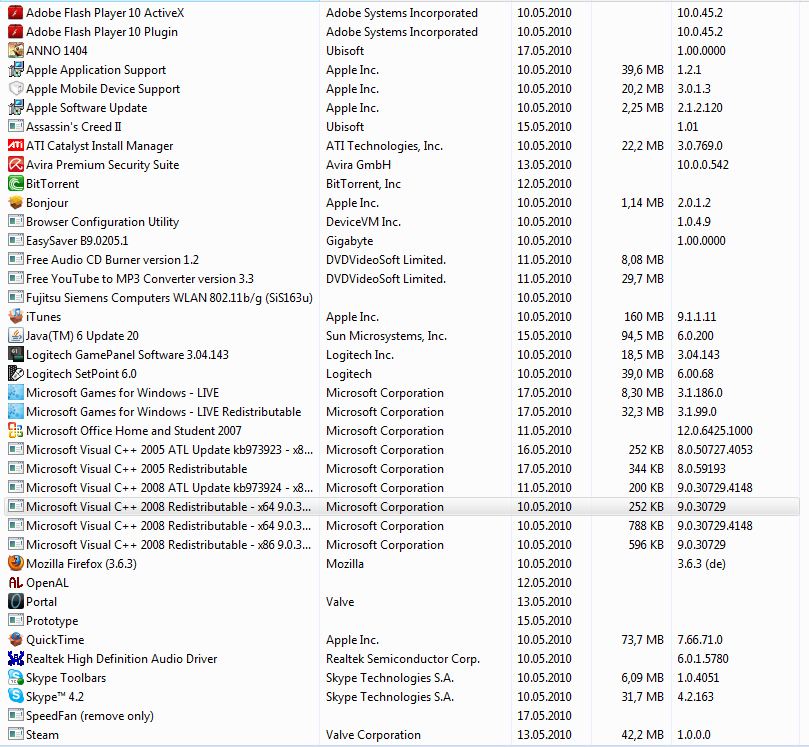Click size value 160 MB
Viewport: 809px width, 747px height.
tap(644, 317)
